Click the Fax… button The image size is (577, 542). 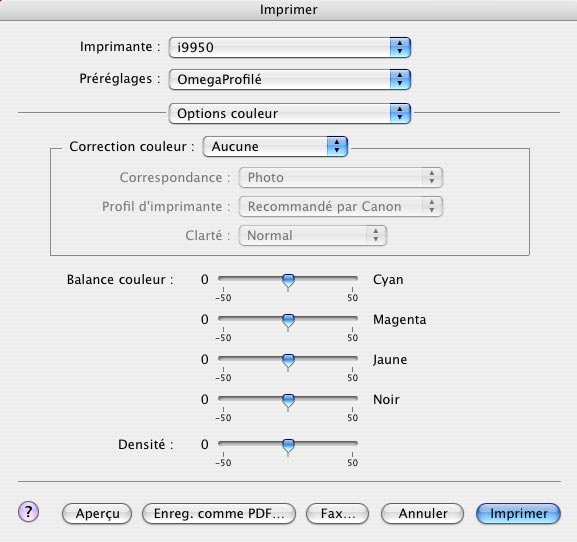pos(337,514)
